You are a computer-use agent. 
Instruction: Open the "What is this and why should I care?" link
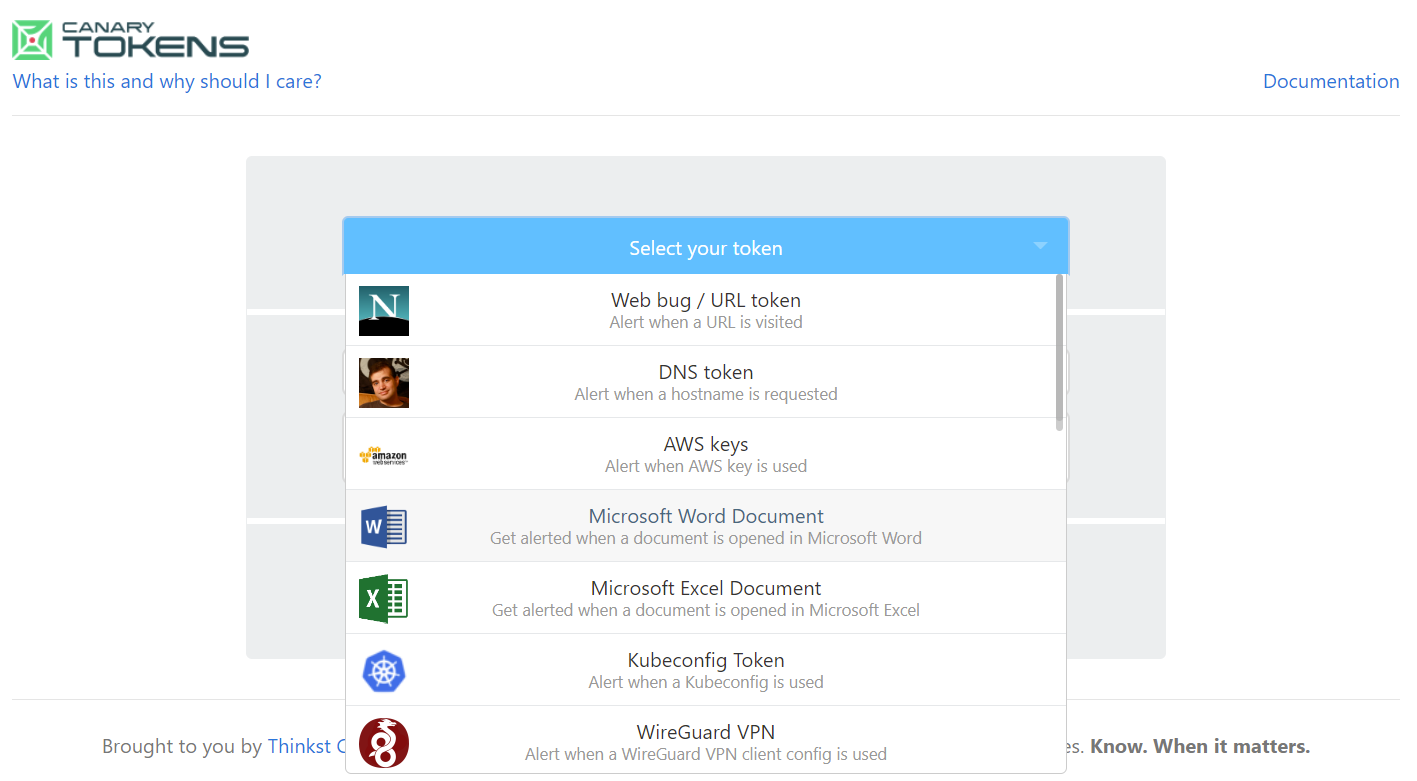pos(167,82)
